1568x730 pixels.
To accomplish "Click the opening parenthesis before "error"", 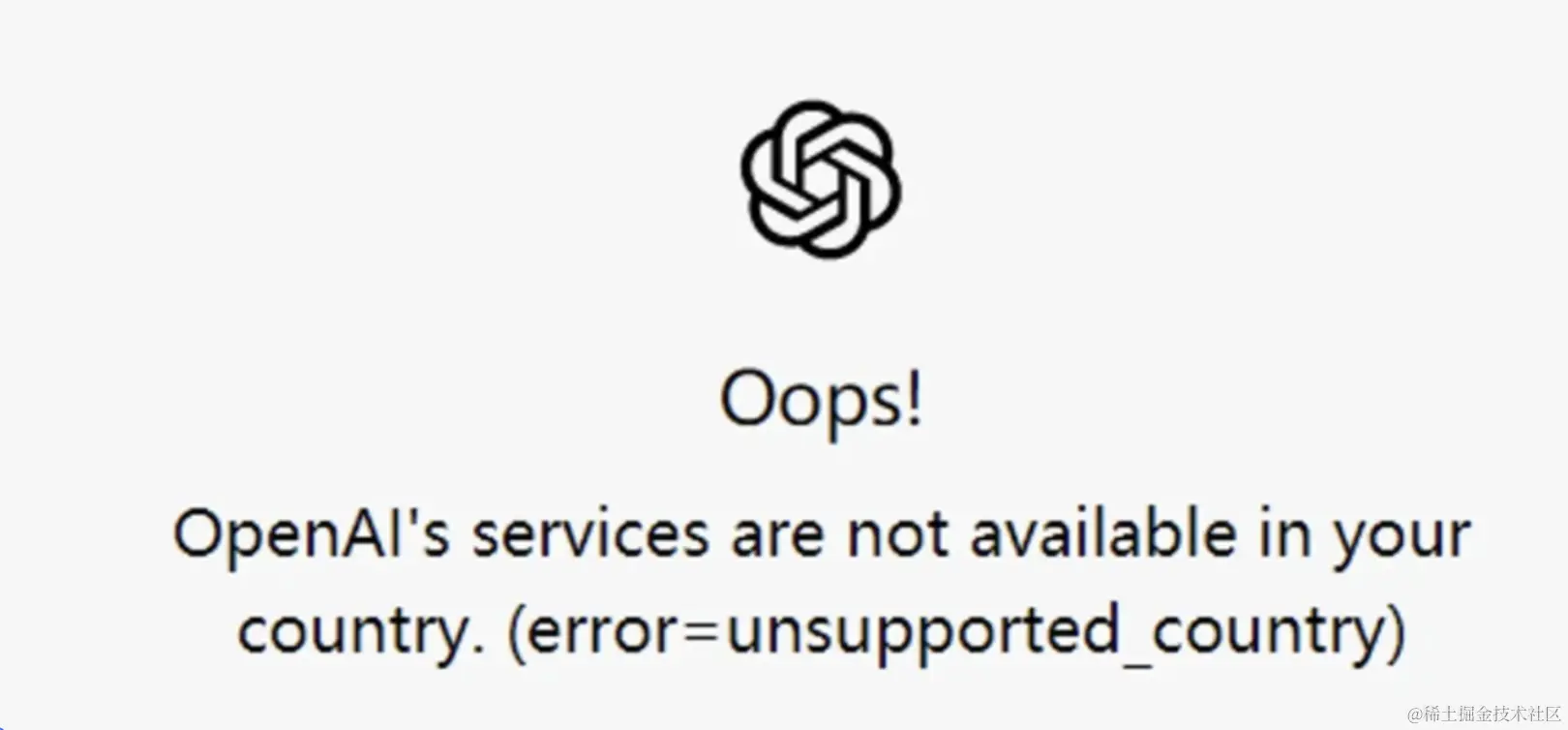I will [517, 634].
